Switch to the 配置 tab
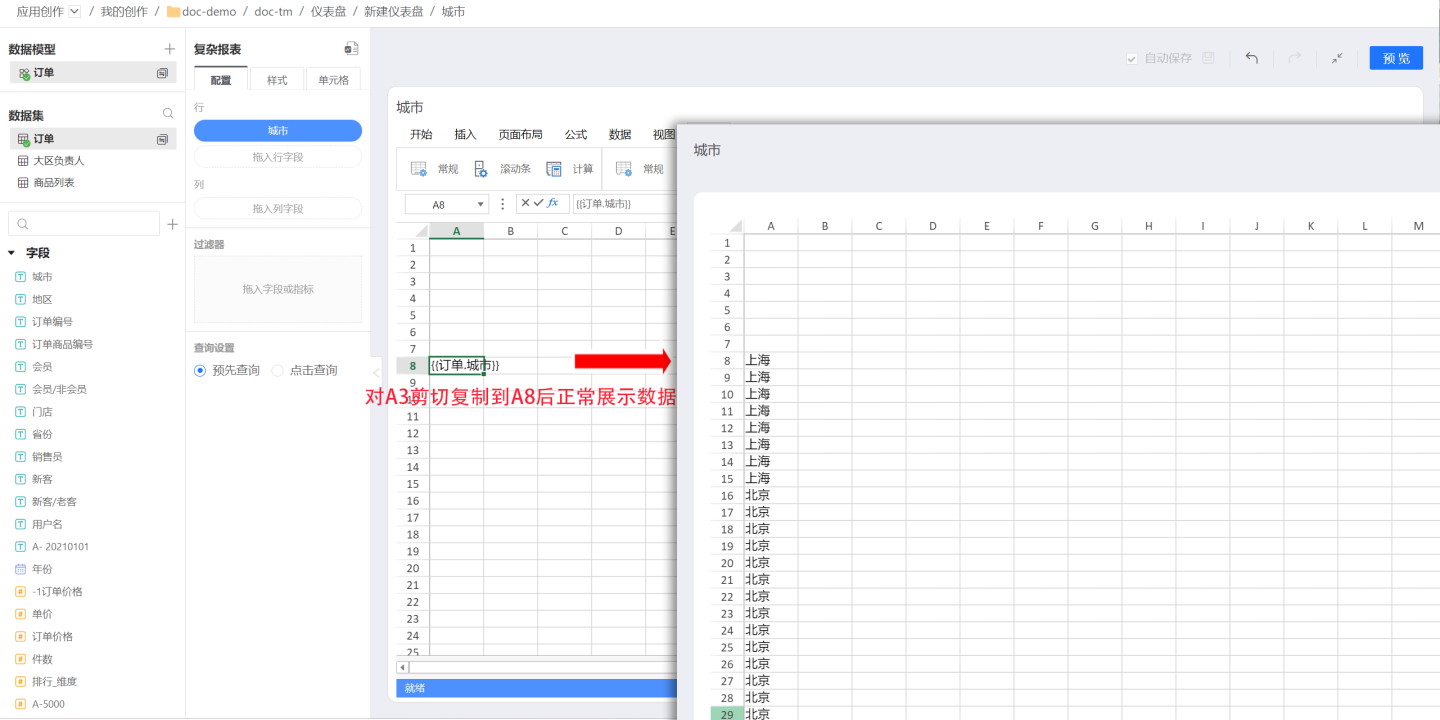 coord(221,80)
